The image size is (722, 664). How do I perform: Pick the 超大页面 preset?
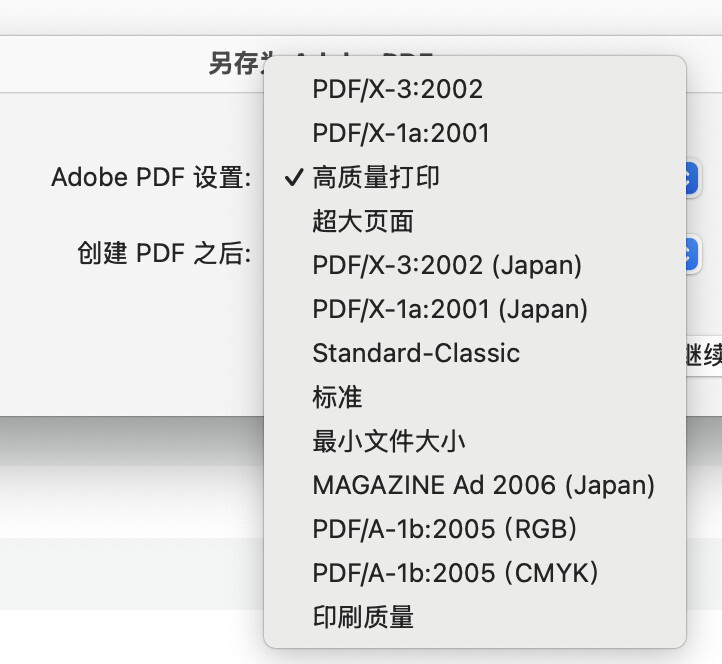point(475,221)
